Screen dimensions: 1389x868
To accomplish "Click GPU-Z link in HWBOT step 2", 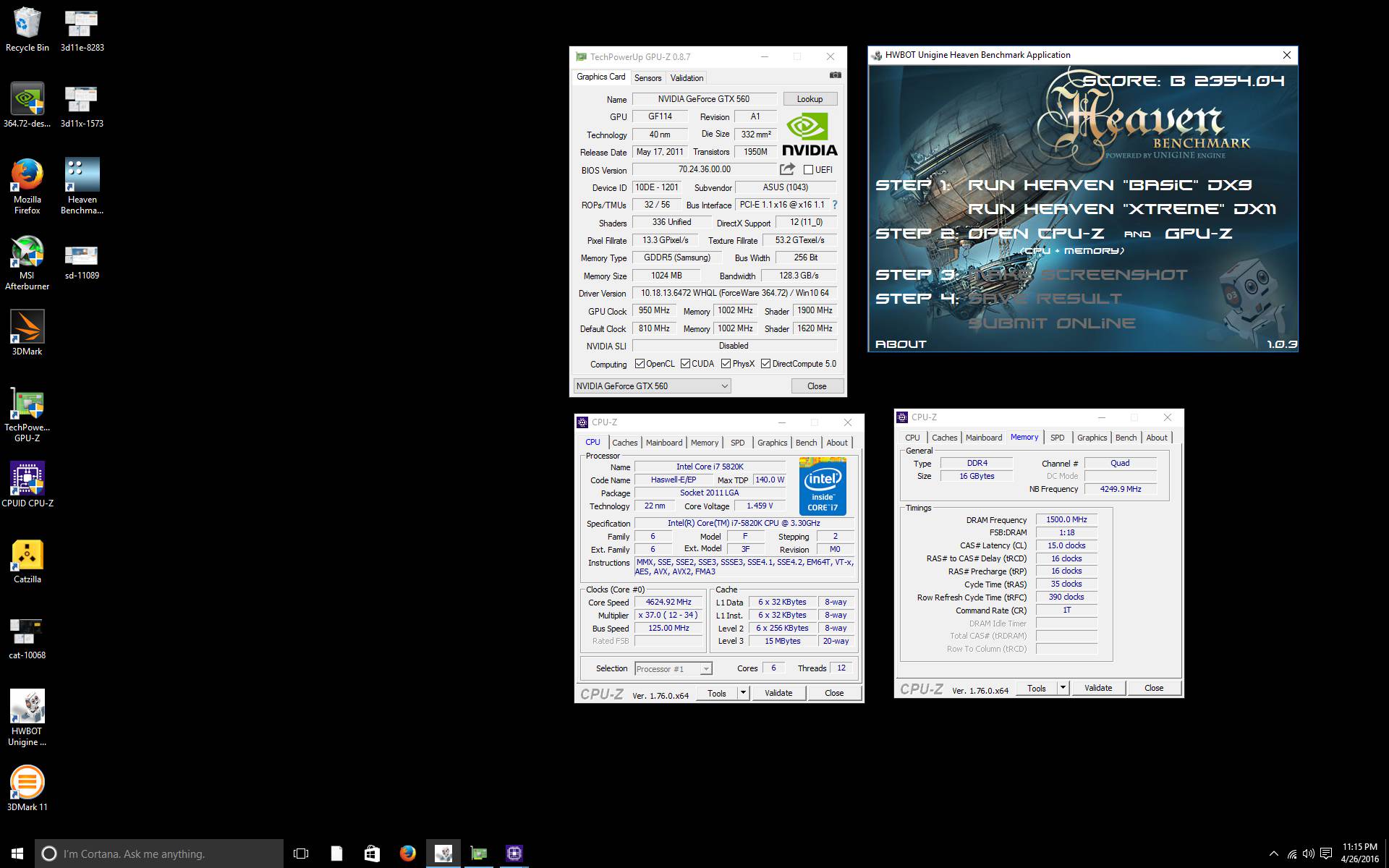I will (x=1199, y=234).
